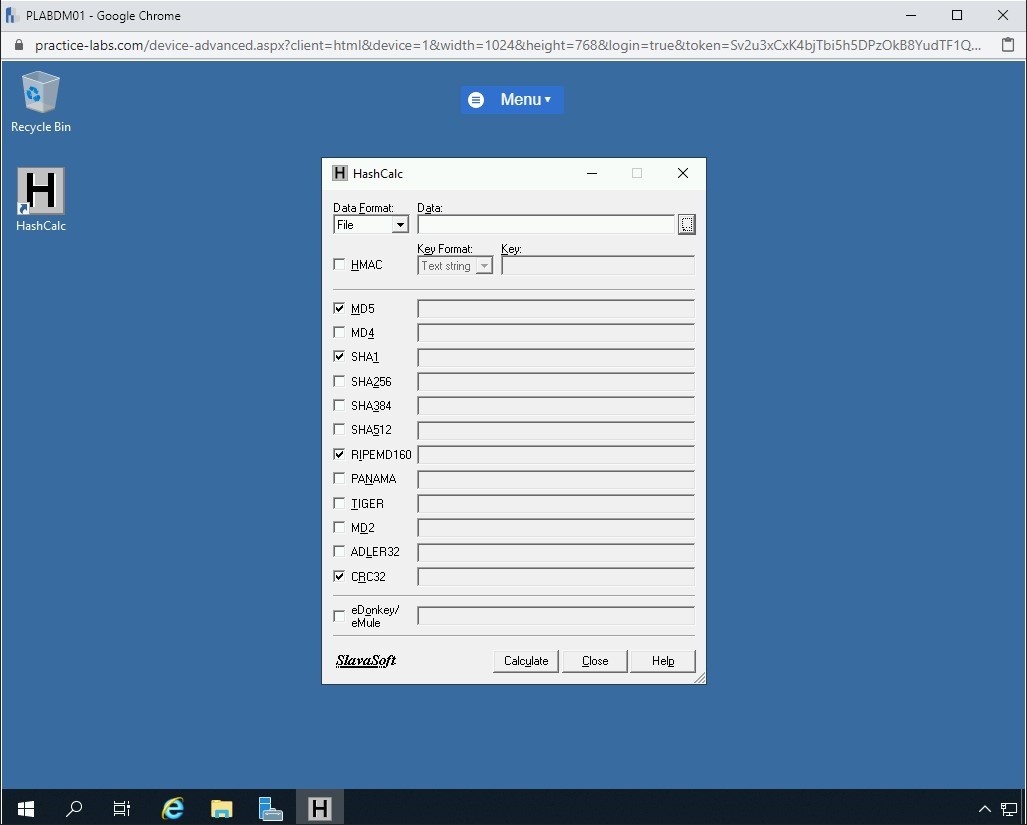
Task: Open the HashCalc desktop shortcut icon
Action: click(41, 192)
